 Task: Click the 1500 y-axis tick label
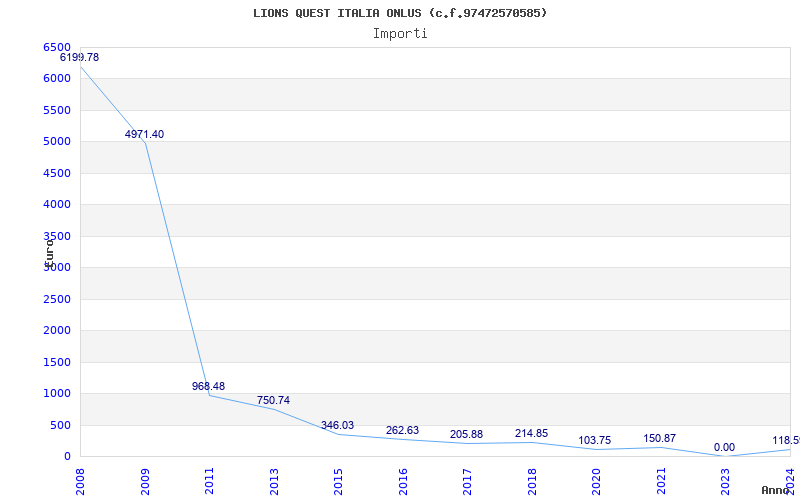click(x=57, y=362)
